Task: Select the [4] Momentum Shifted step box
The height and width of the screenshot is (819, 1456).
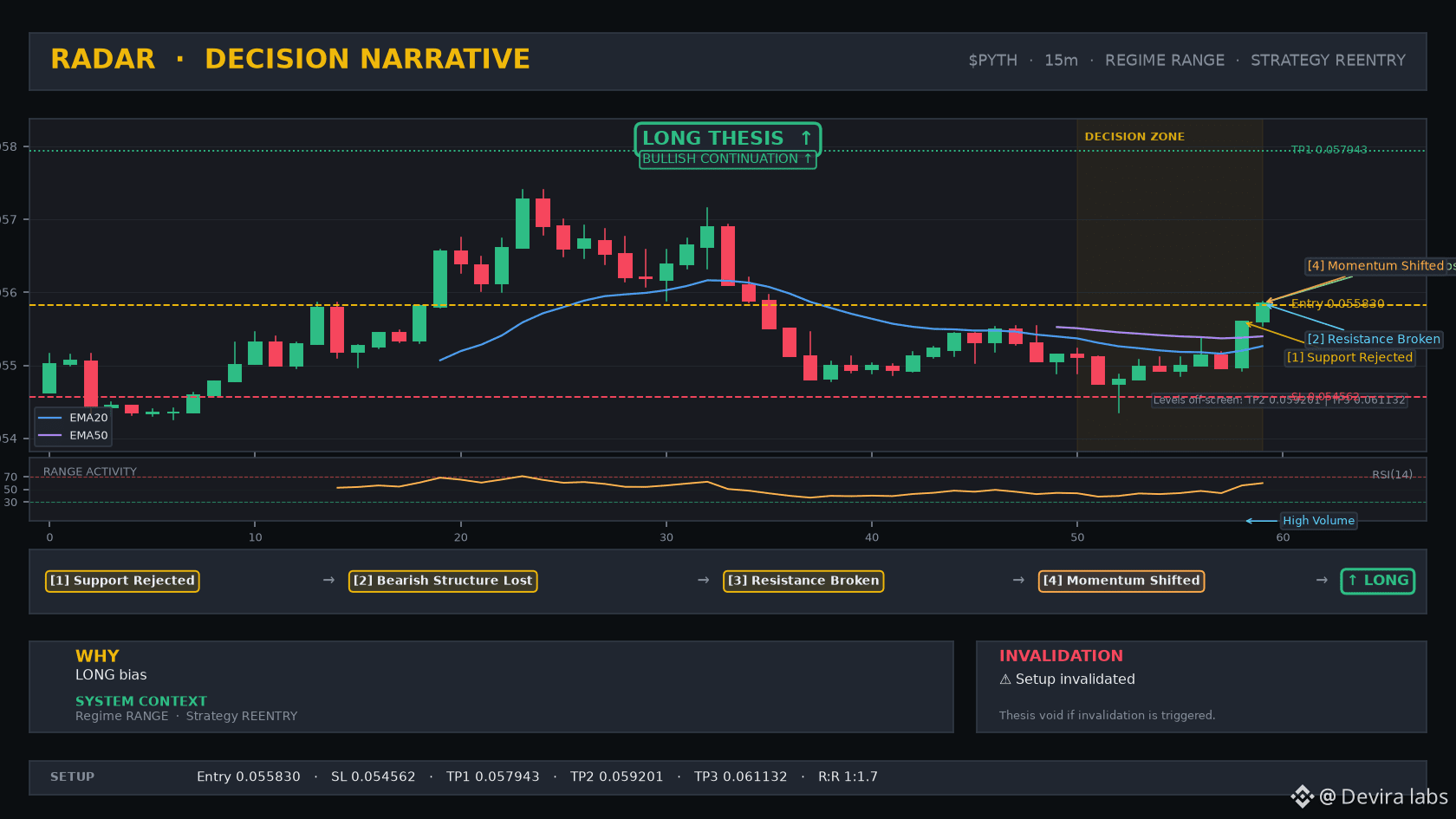Action: 1121,581
